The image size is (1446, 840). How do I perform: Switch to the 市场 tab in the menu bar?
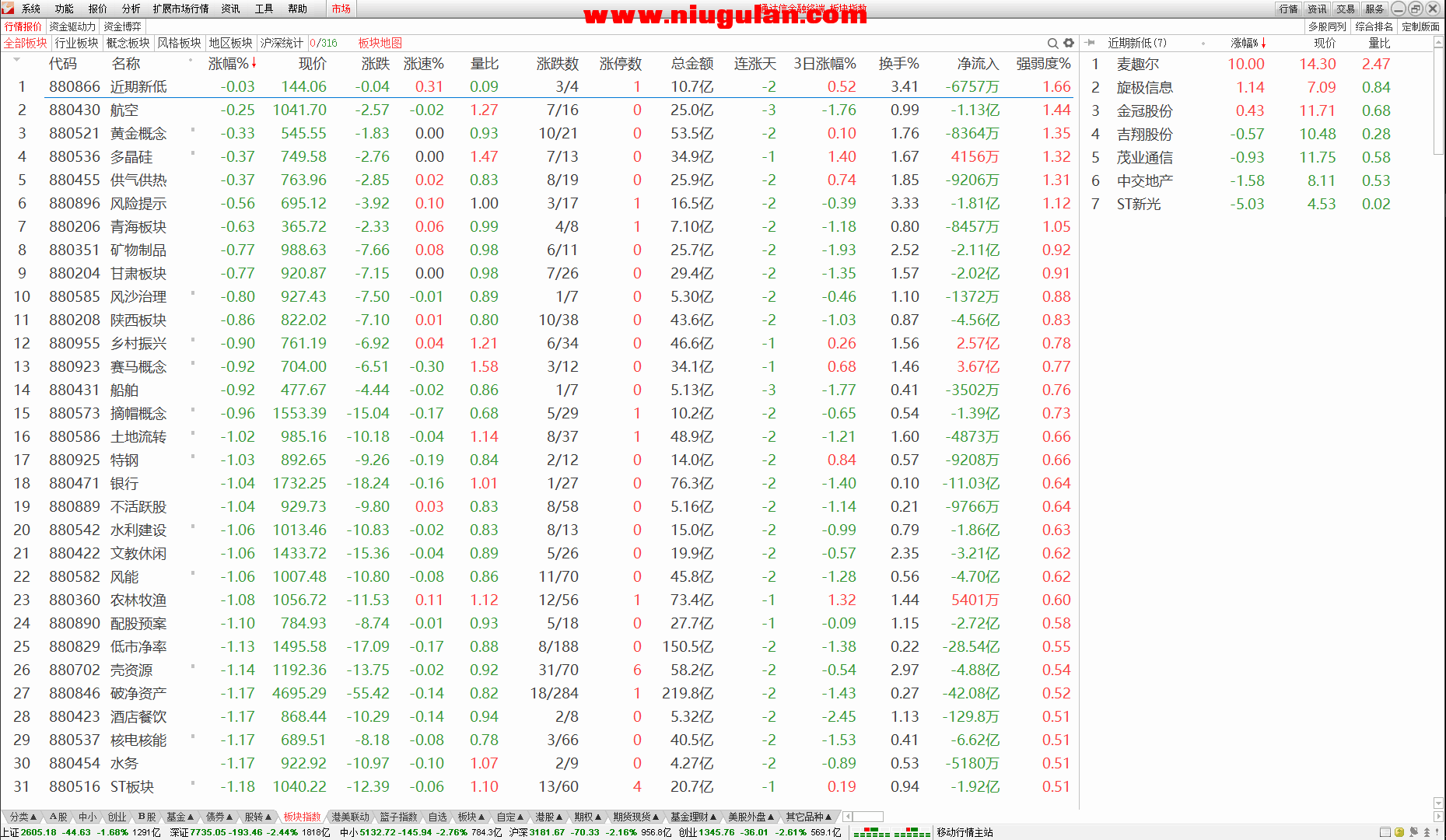tap(341, 9)
